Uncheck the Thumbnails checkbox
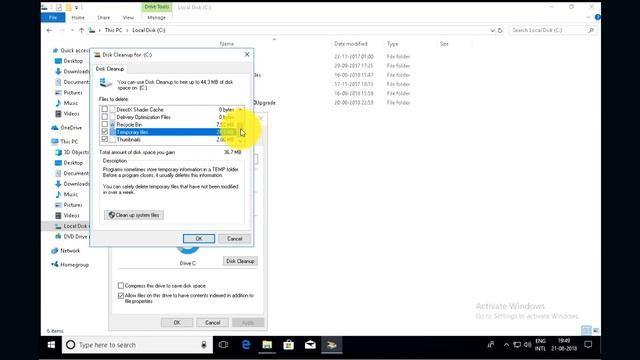 (104, 139)
